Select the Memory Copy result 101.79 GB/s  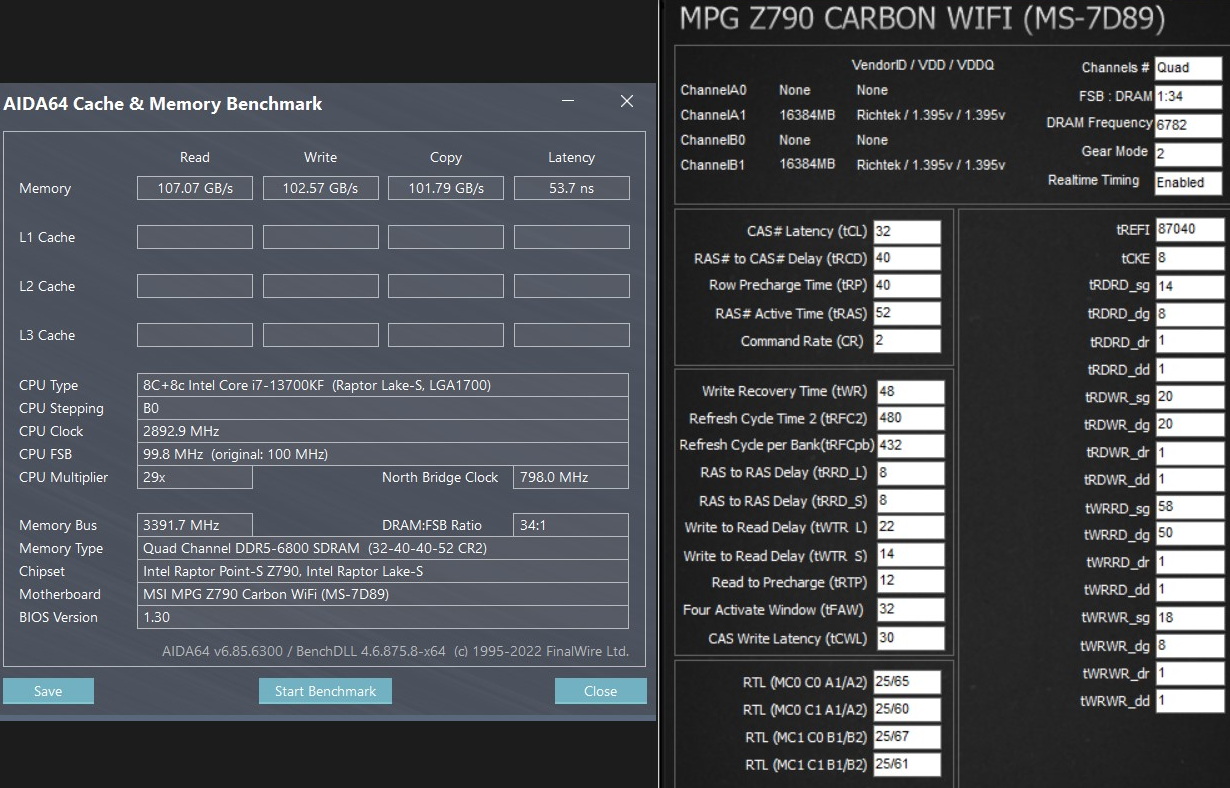point(446,188)
